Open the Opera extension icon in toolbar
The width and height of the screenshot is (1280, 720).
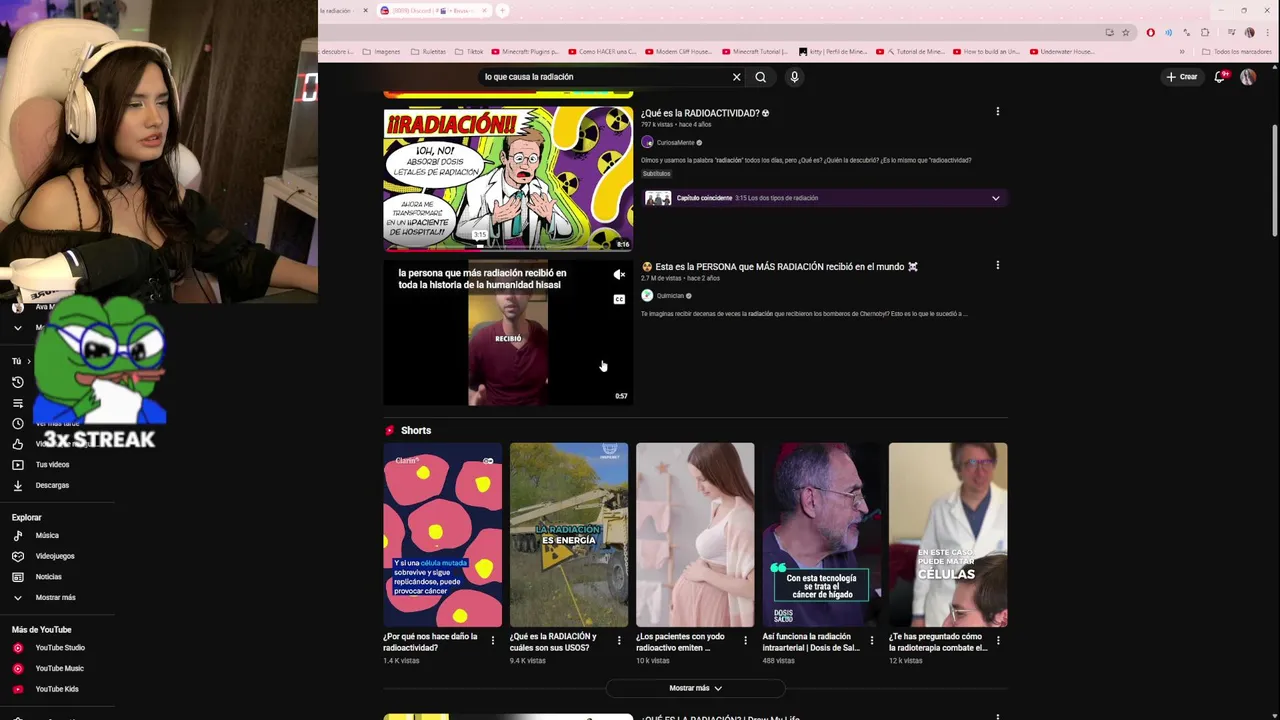(x=1150, y=32)
